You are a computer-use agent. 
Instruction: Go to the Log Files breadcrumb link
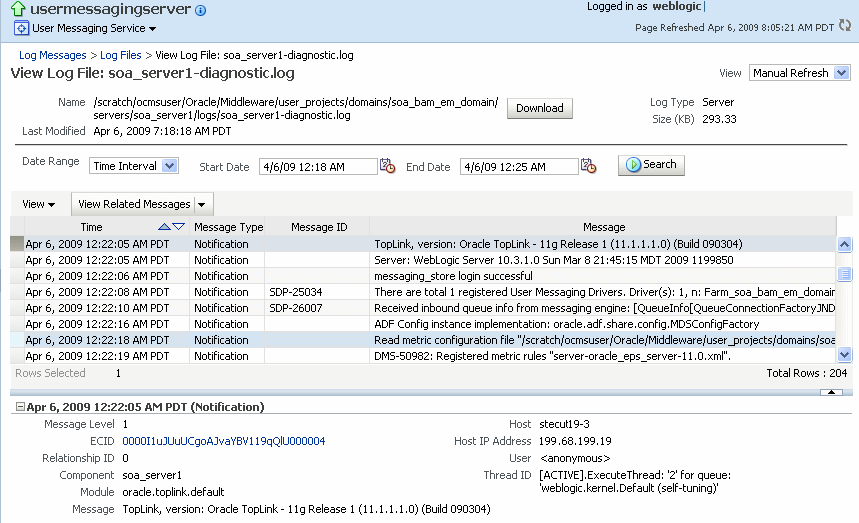[x=121, y=55]
